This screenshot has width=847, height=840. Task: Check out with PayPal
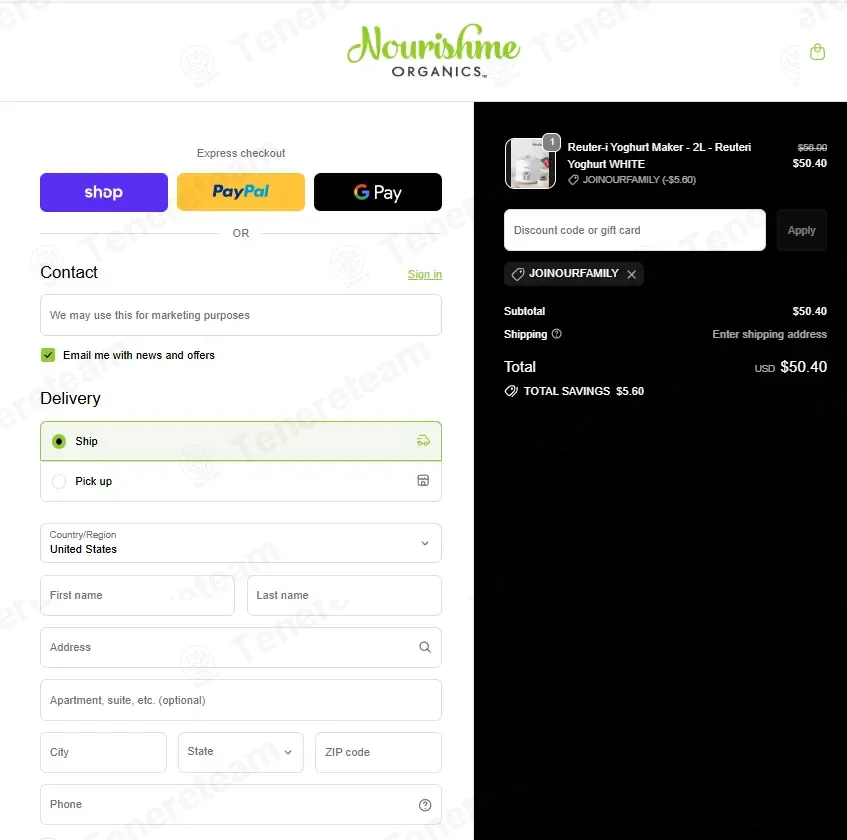[x=241, y=192]
